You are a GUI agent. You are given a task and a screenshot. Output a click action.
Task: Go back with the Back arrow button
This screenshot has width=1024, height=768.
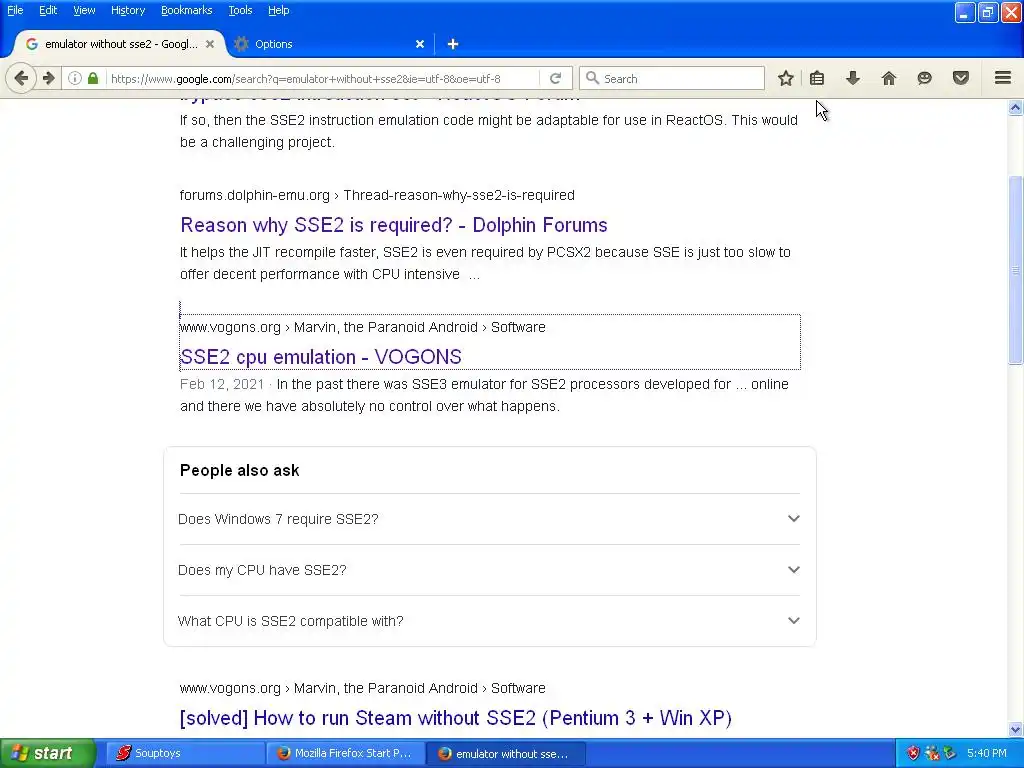21,78
